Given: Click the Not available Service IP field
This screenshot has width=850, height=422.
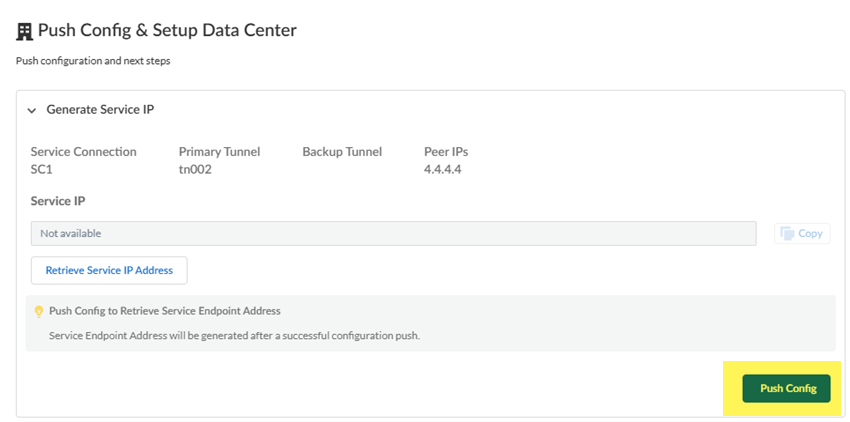Looking at the screenshot, I should [x=393, y=233].
